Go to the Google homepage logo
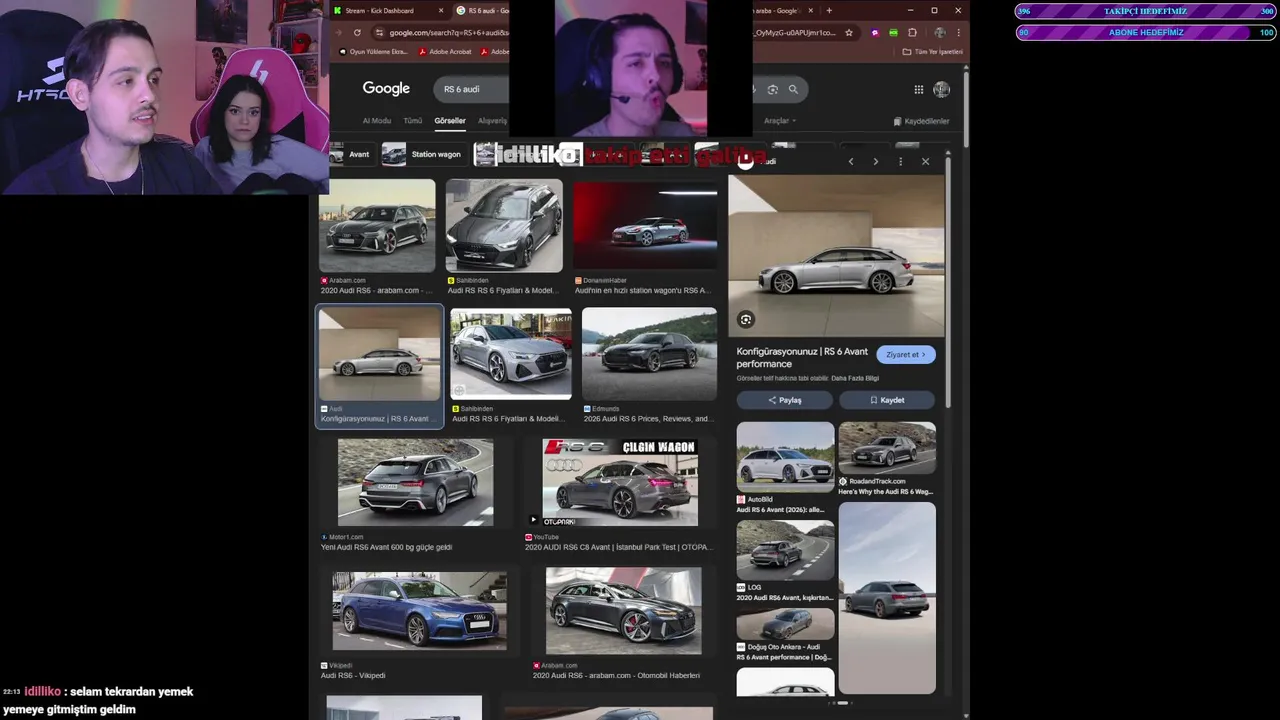This screenshot has height=720, width=1280. click(x=386, y=88)
